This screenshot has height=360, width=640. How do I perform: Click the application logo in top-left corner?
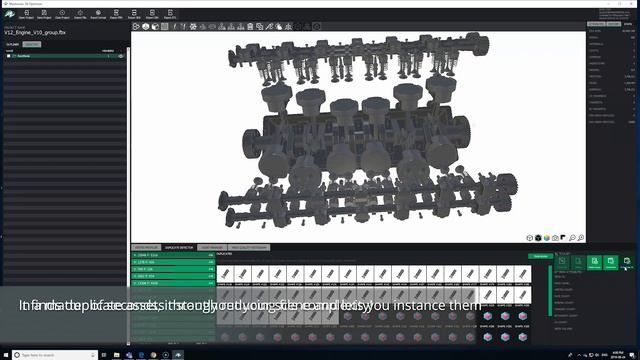(10, 14)
